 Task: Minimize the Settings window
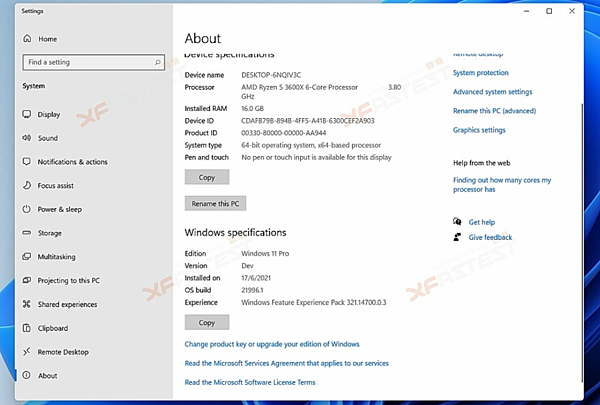click(527, 11)
